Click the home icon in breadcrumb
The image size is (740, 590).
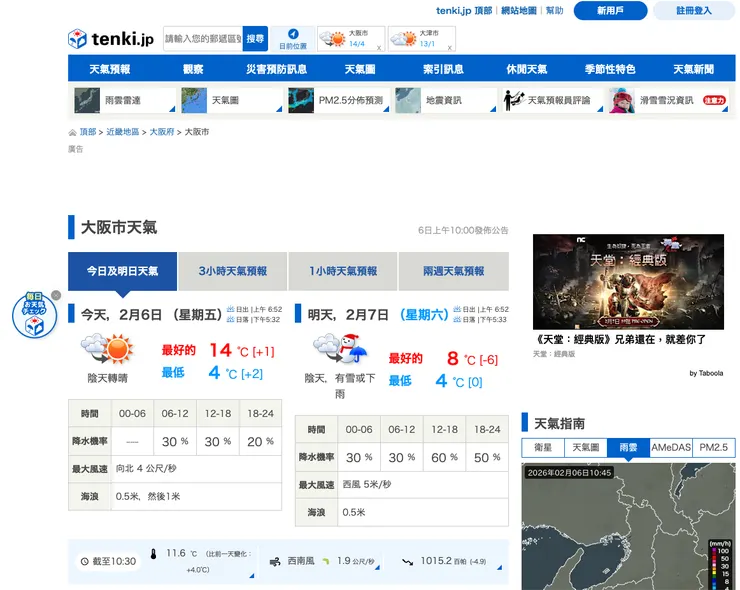pyautogui.click(x=72, y=133)
